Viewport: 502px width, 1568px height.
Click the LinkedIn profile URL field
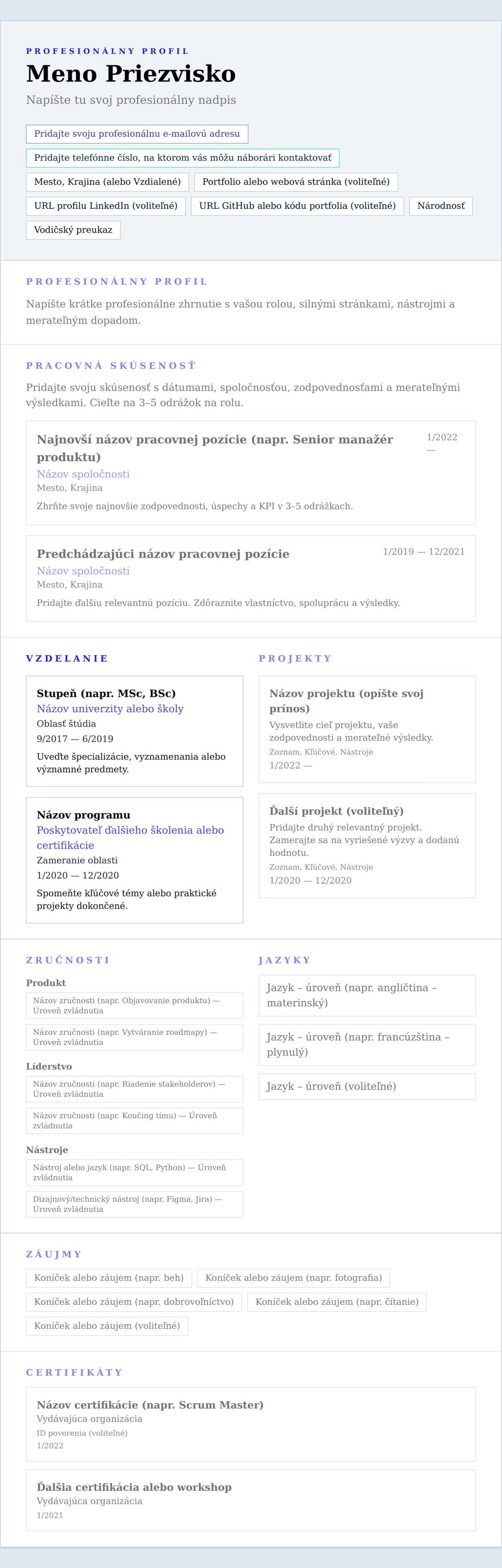pyautogui.click(x=106, y=206)
